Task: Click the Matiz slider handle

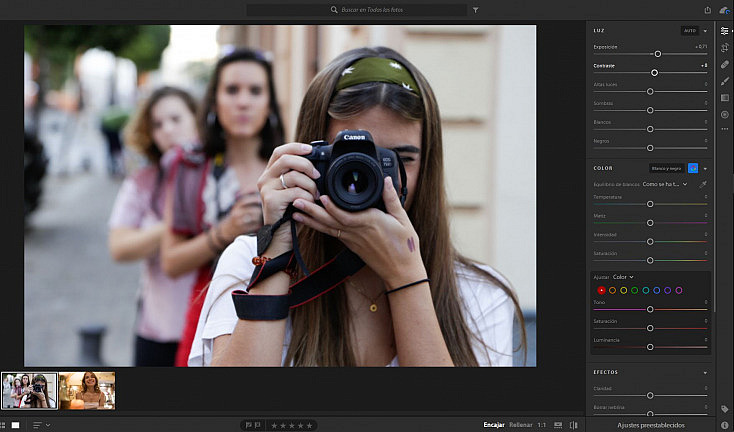Action: 650,223
